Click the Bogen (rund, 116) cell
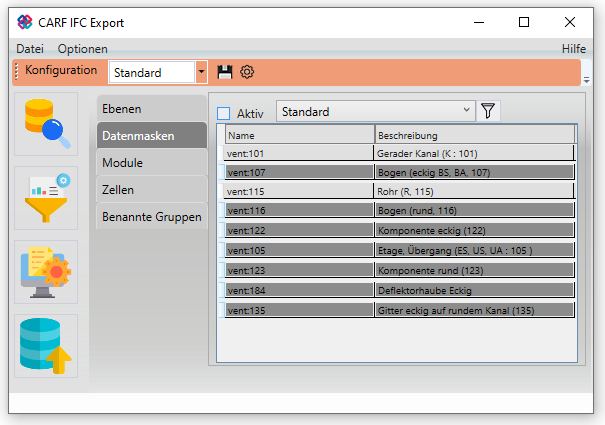 [x=475, y=210]
